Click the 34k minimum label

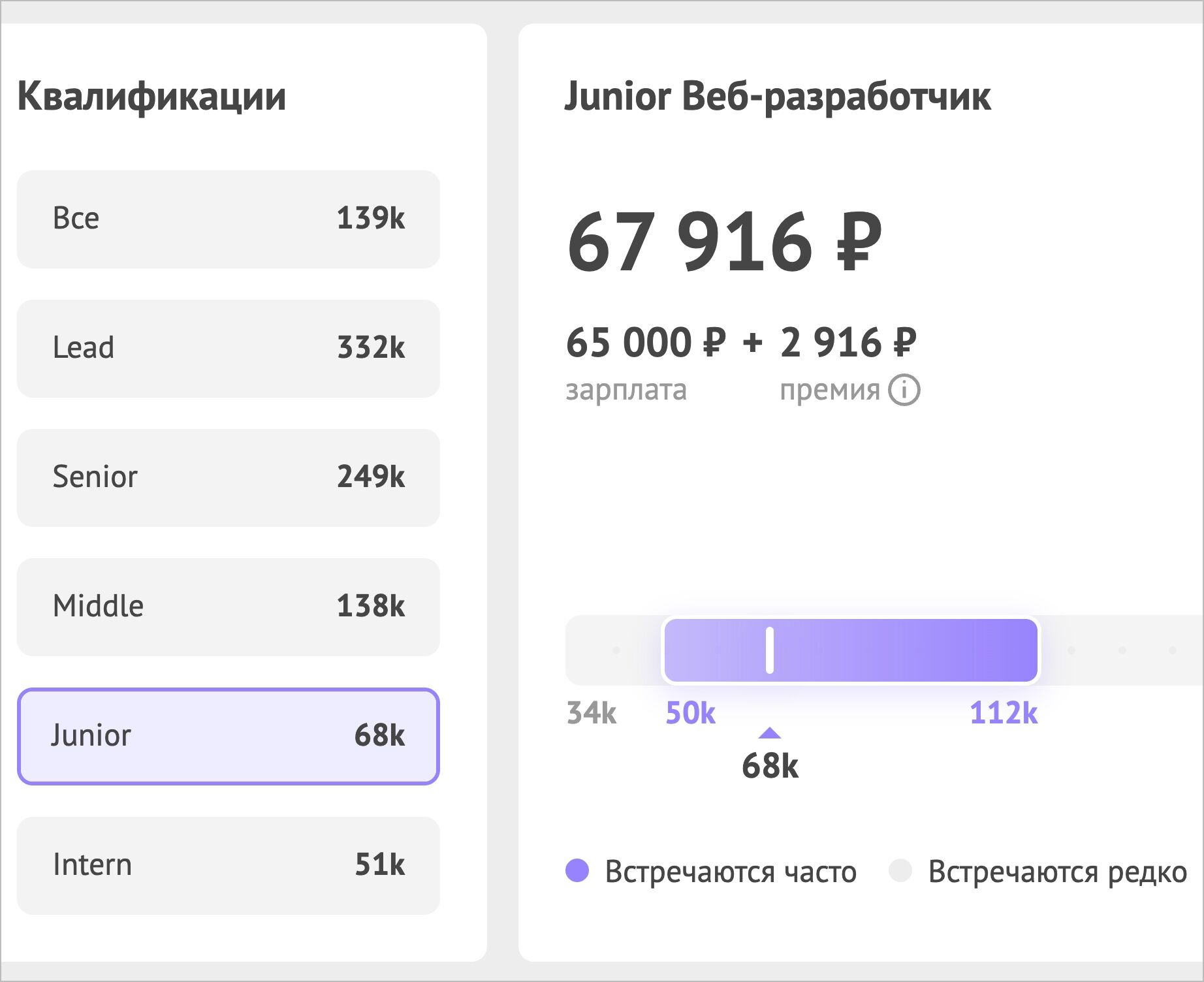[x=592, y=713]
